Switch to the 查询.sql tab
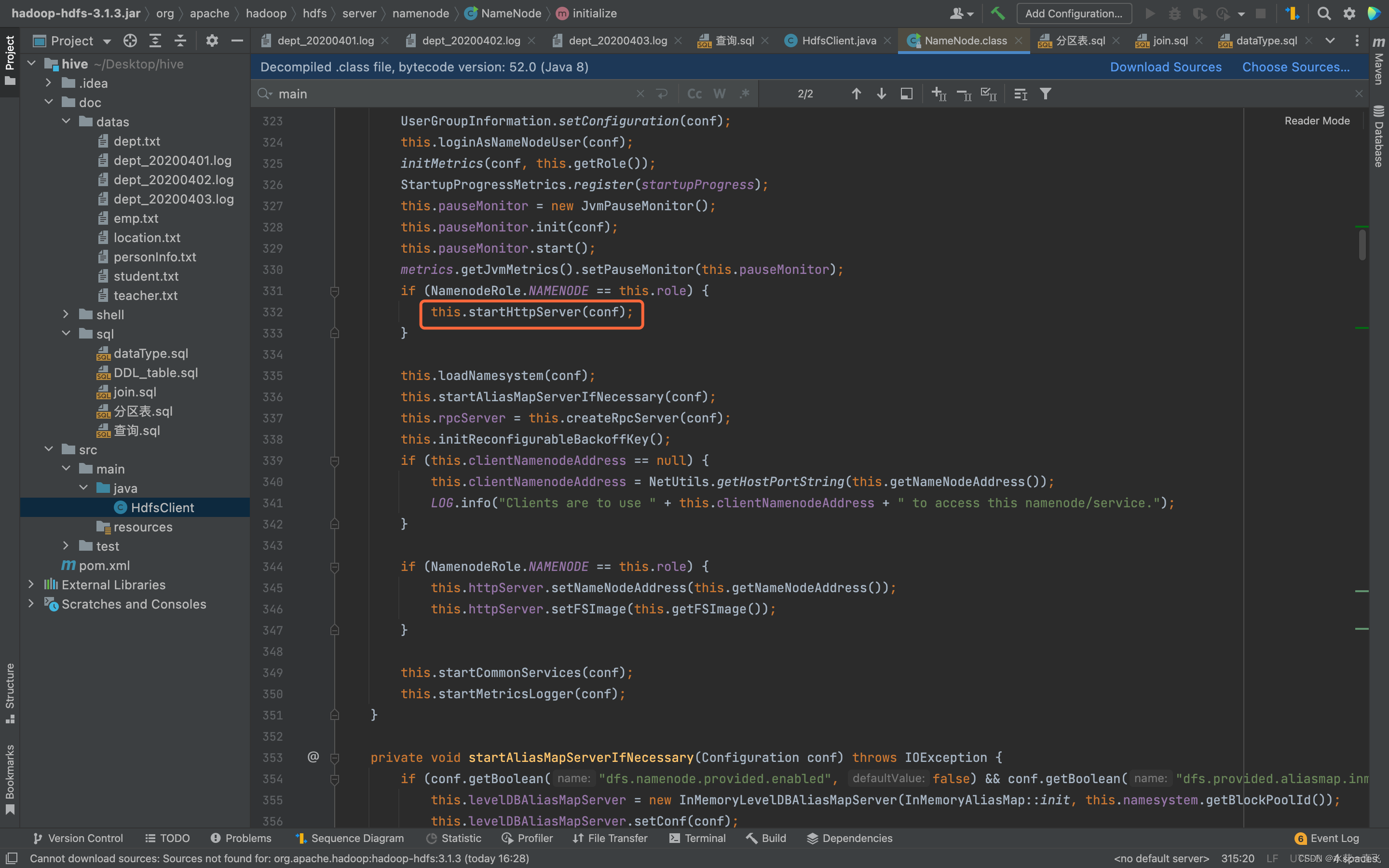The height and width of the screenshot is (868, 1389). click(x=735, y=41)
